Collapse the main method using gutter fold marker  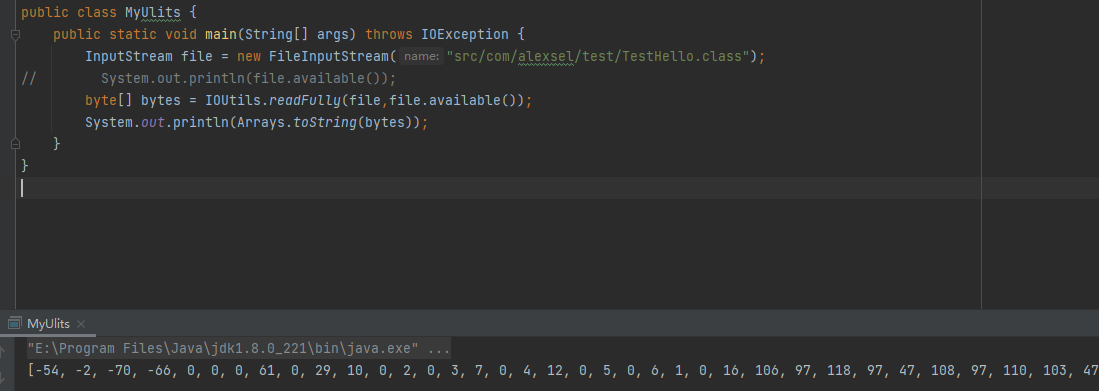click(15, 34)
